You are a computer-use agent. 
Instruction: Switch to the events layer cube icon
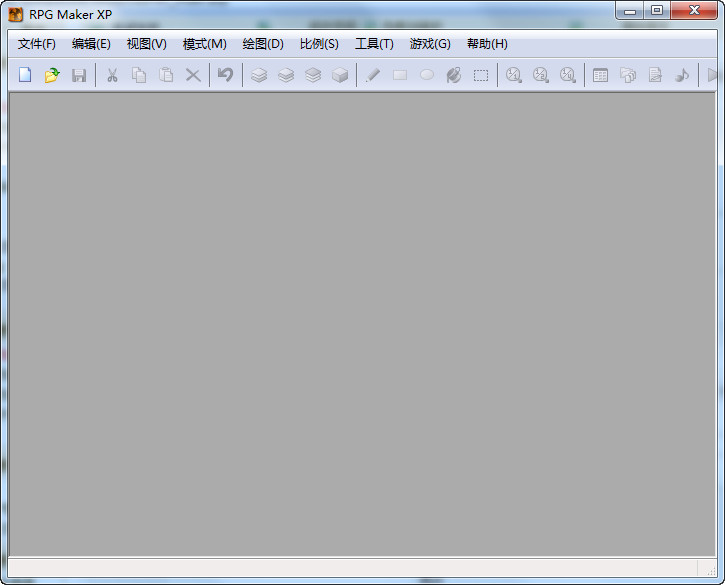(340, 75)
